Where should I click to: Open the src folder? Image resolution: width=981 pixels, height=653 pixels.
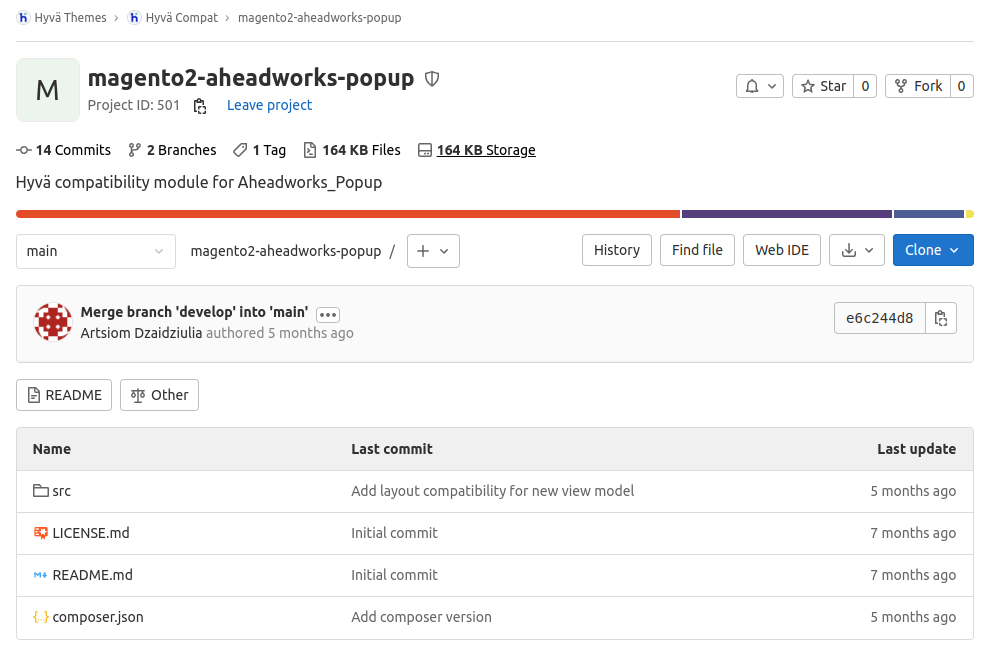click(61, 492)
